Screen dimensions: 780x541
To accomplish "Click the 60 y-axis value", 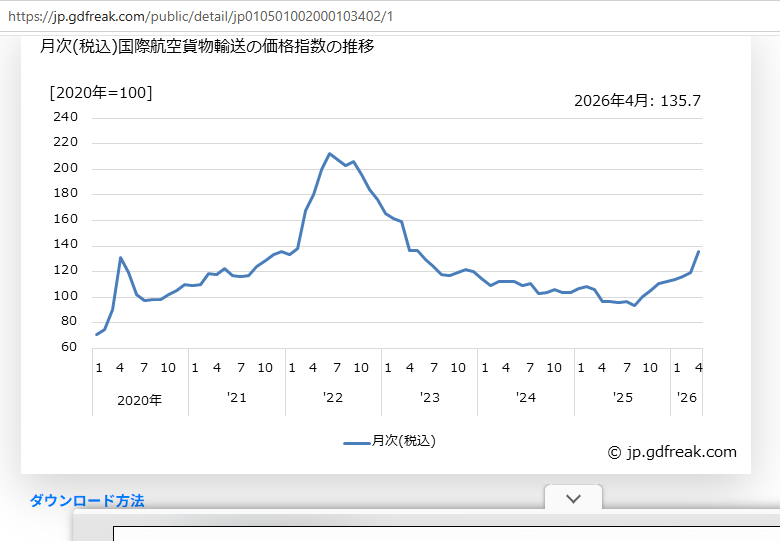I will coord(69,347).
